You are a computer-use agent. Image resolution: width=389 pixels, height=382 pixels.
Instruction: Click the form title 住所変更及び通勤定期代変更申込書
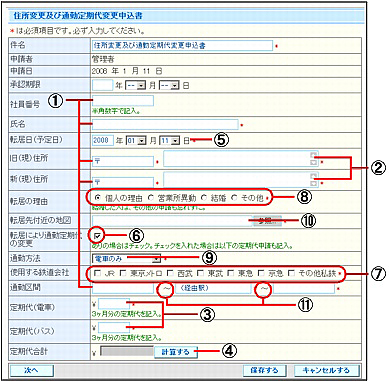(78, 16)
